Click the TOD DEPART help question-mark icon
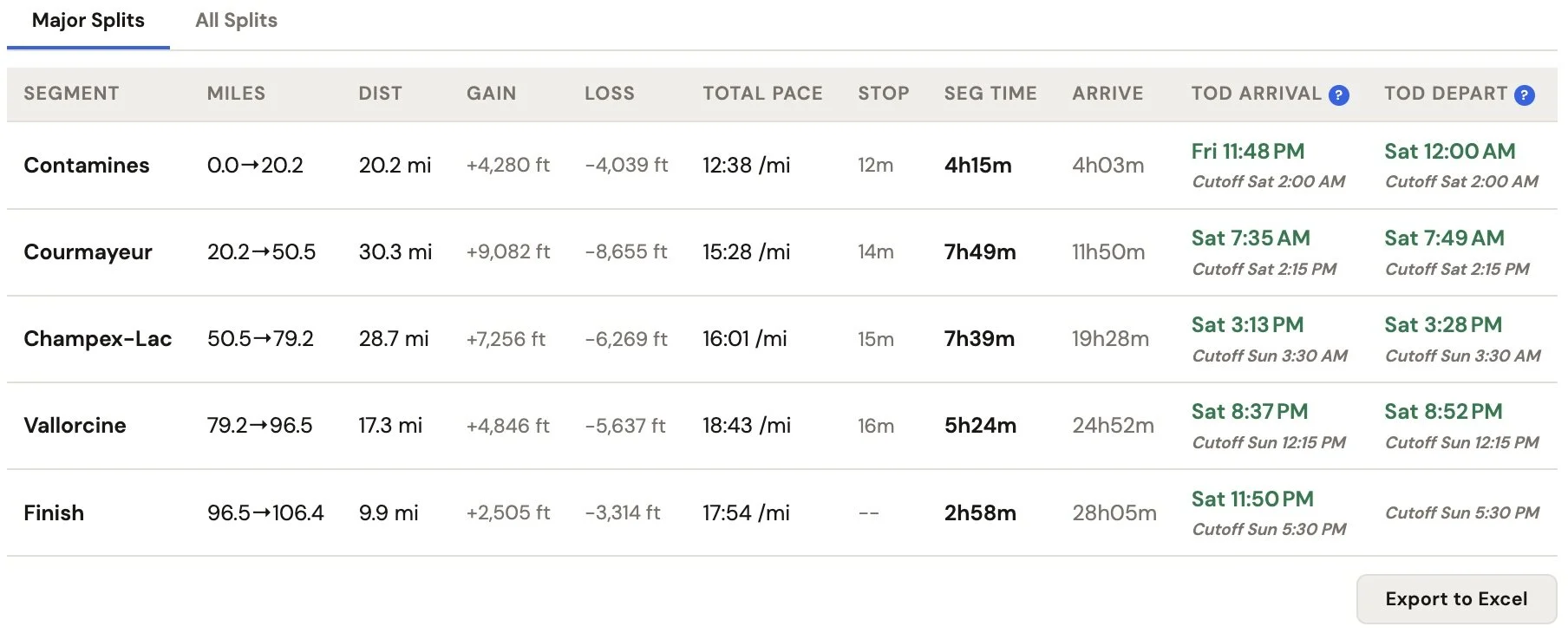This screenshot has height=633, width=1568. 1524,95
